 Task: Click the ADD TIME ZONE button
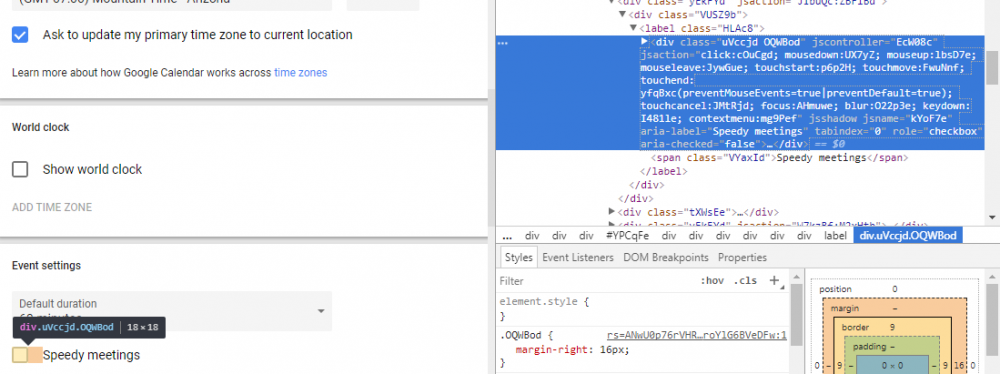point(52,207)
